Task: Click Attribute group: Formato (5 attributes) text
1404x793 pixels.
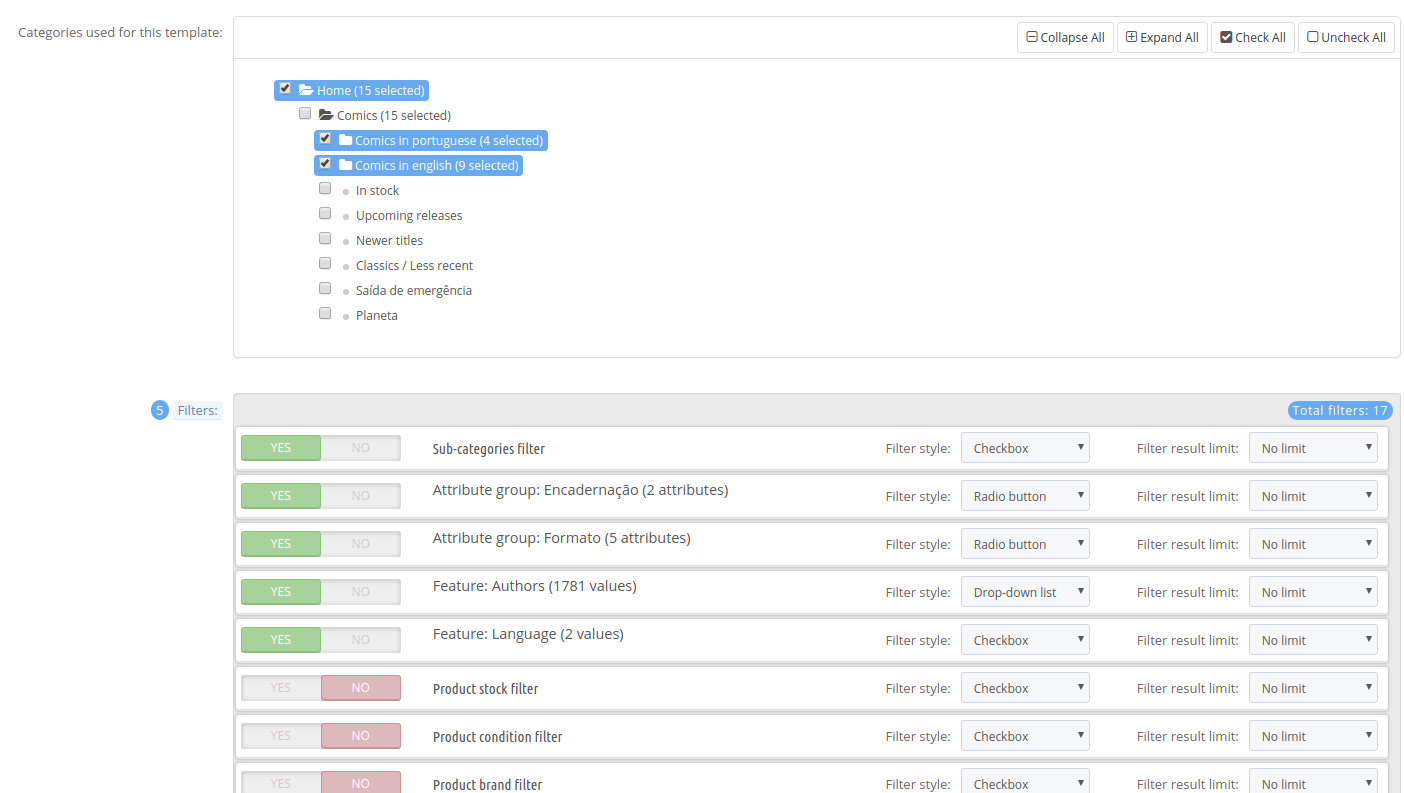Action: pyautogui.click(x=561, y=538)
